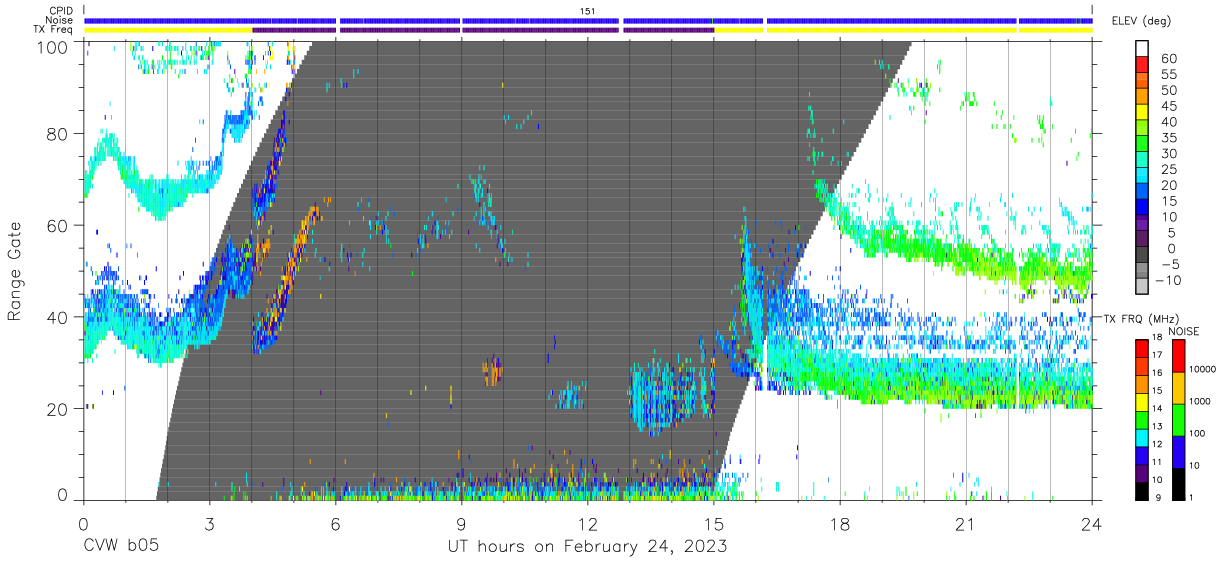Viewport: 1228px width, 567px height.
Task: Click the black swatch in TX FRQ bar
Action: click(1142, 489)
